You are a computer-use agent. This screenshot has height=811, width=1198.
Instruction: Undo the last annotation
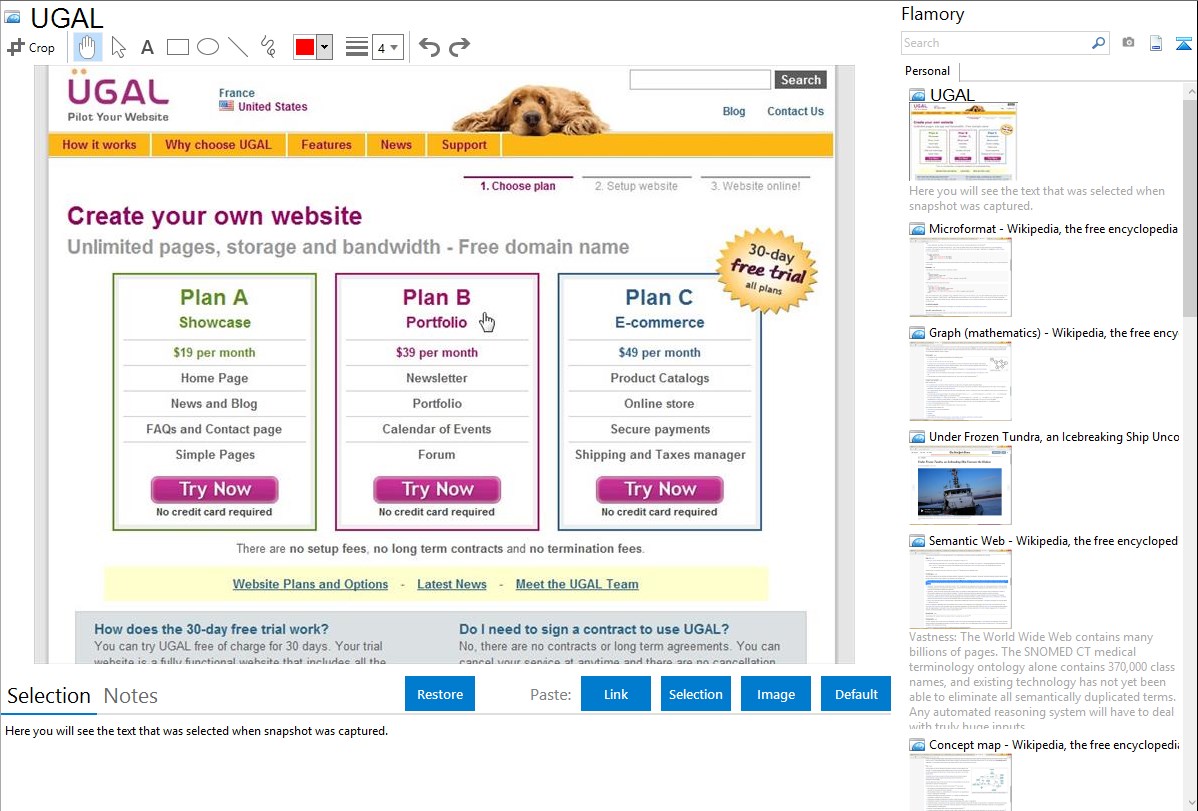429,47
